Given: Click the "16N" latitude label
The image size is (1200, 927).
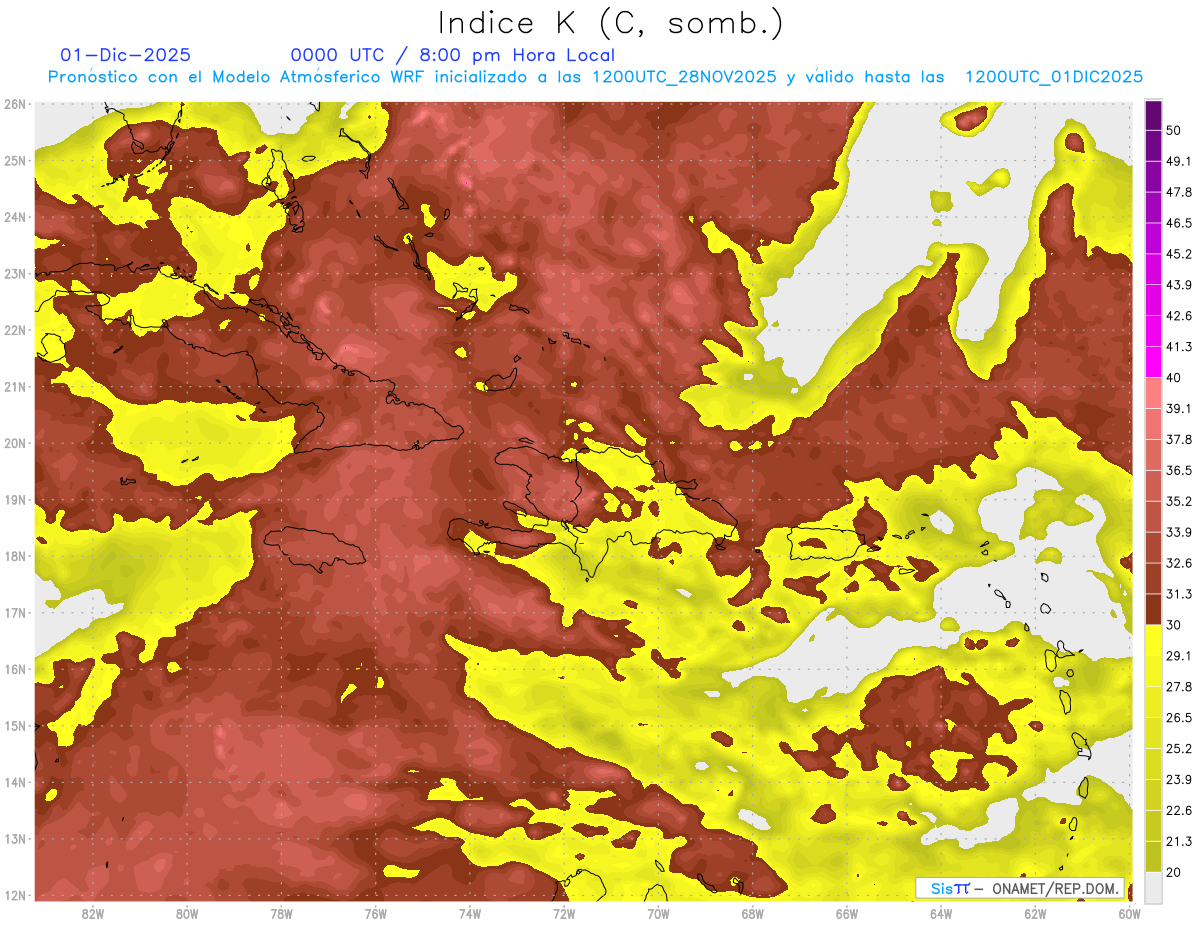Looking at the screenshot, I should [x=15, y=668].
